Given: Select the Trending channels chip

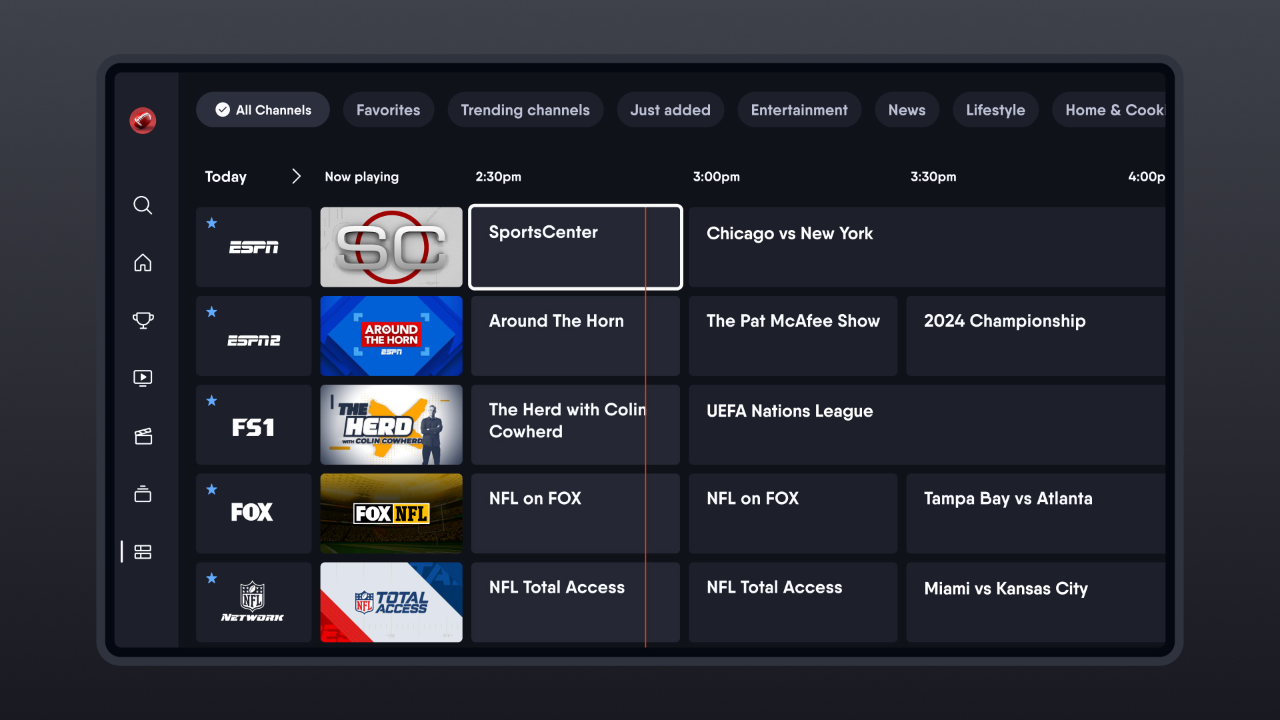Looking at the screenshot, I should pos(525,110).
